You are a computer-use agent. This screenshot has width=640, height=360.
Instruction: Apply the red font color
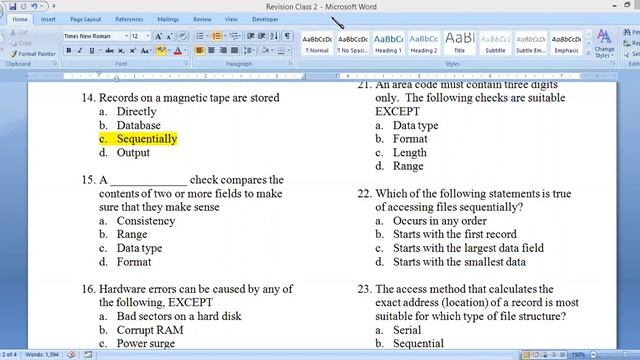[x=178, y=51]
